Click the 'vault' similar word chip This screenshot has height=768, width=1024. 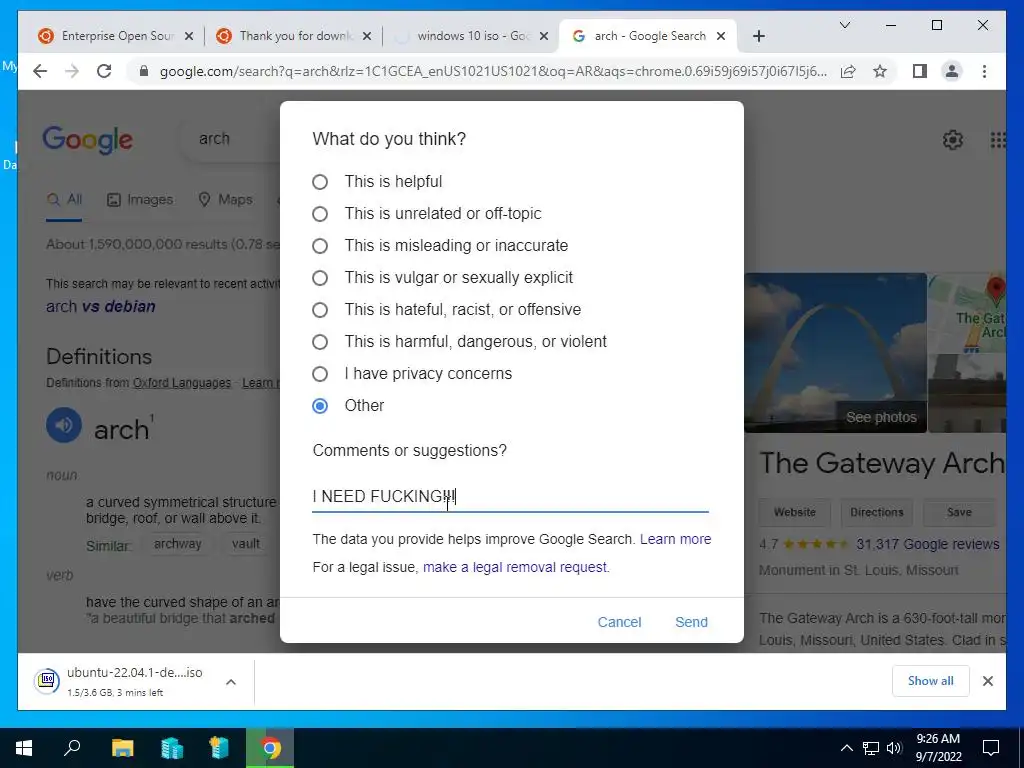pyautogui.click(x=246, y=544)
